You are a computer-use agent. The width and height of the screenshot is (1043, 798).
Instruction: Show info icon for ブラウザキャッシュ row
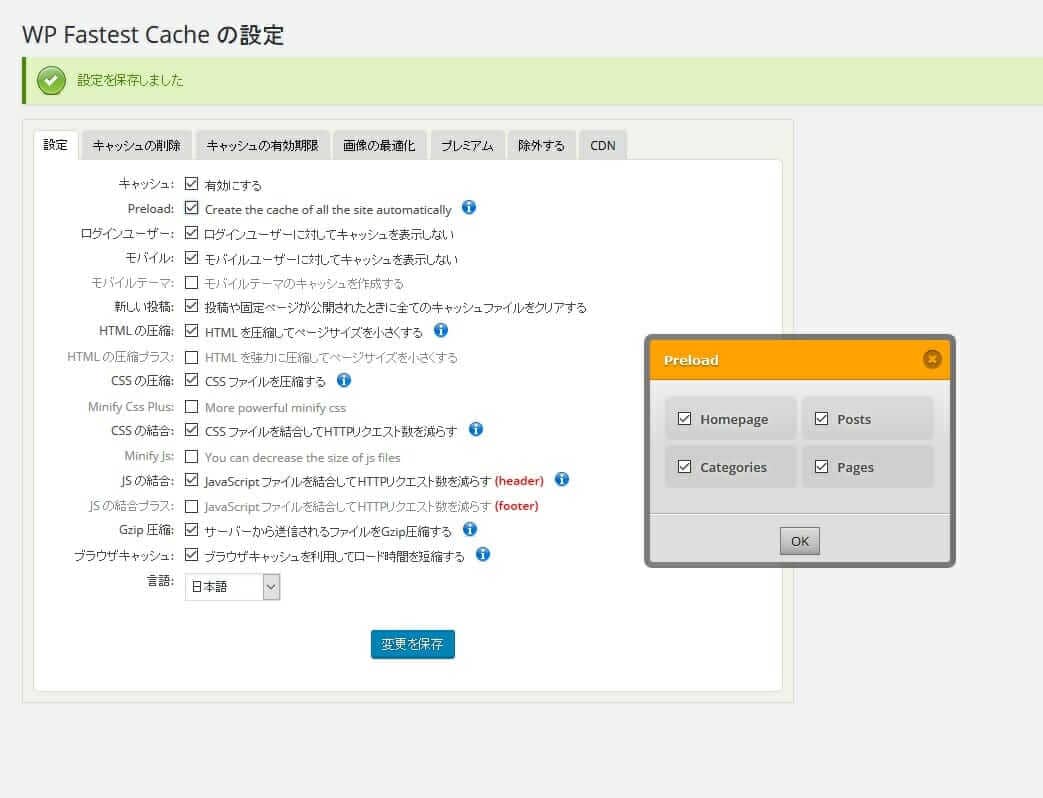coord(483,555)
